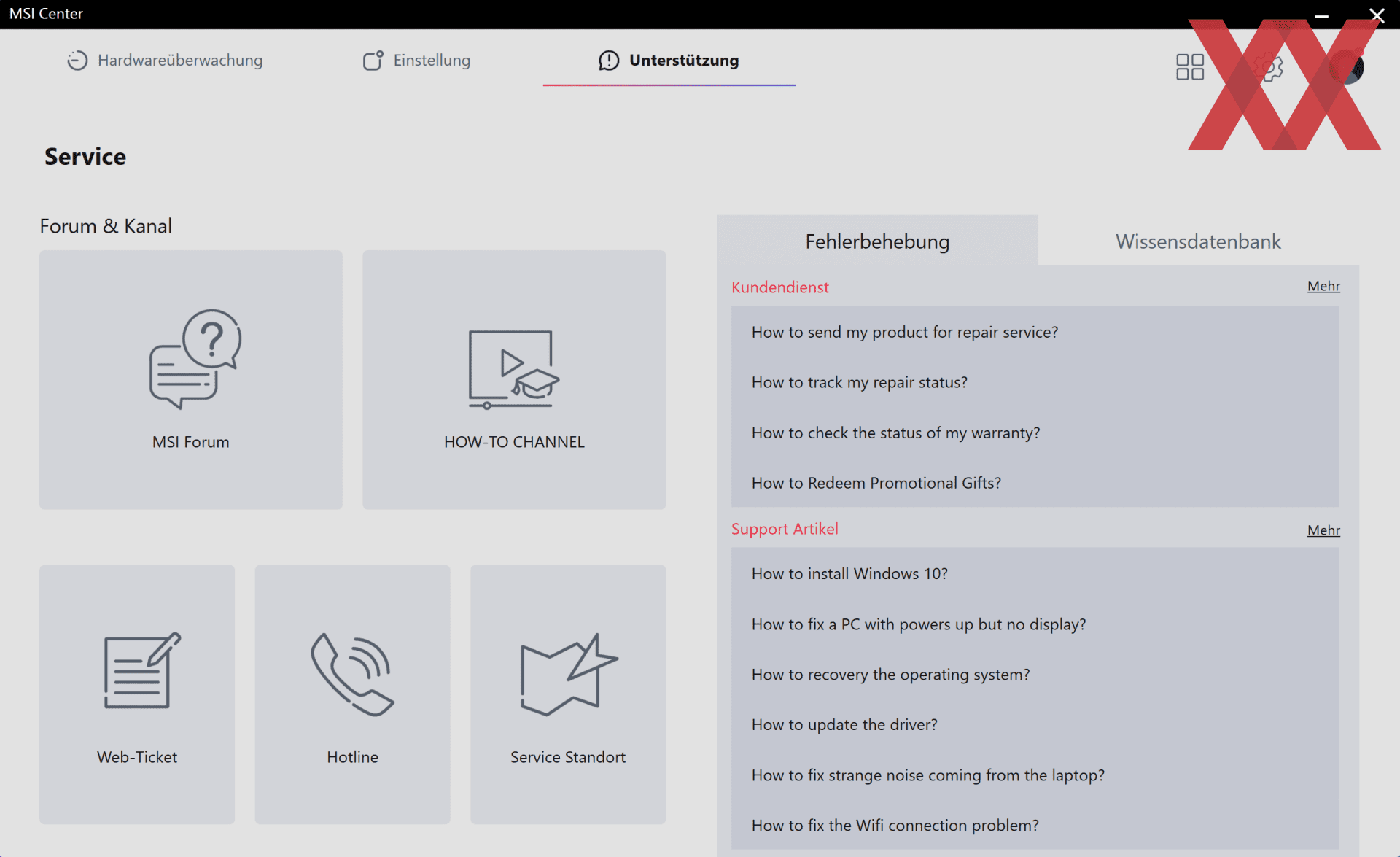Open 'How to update the driver?'

(x=1035, y=725)
